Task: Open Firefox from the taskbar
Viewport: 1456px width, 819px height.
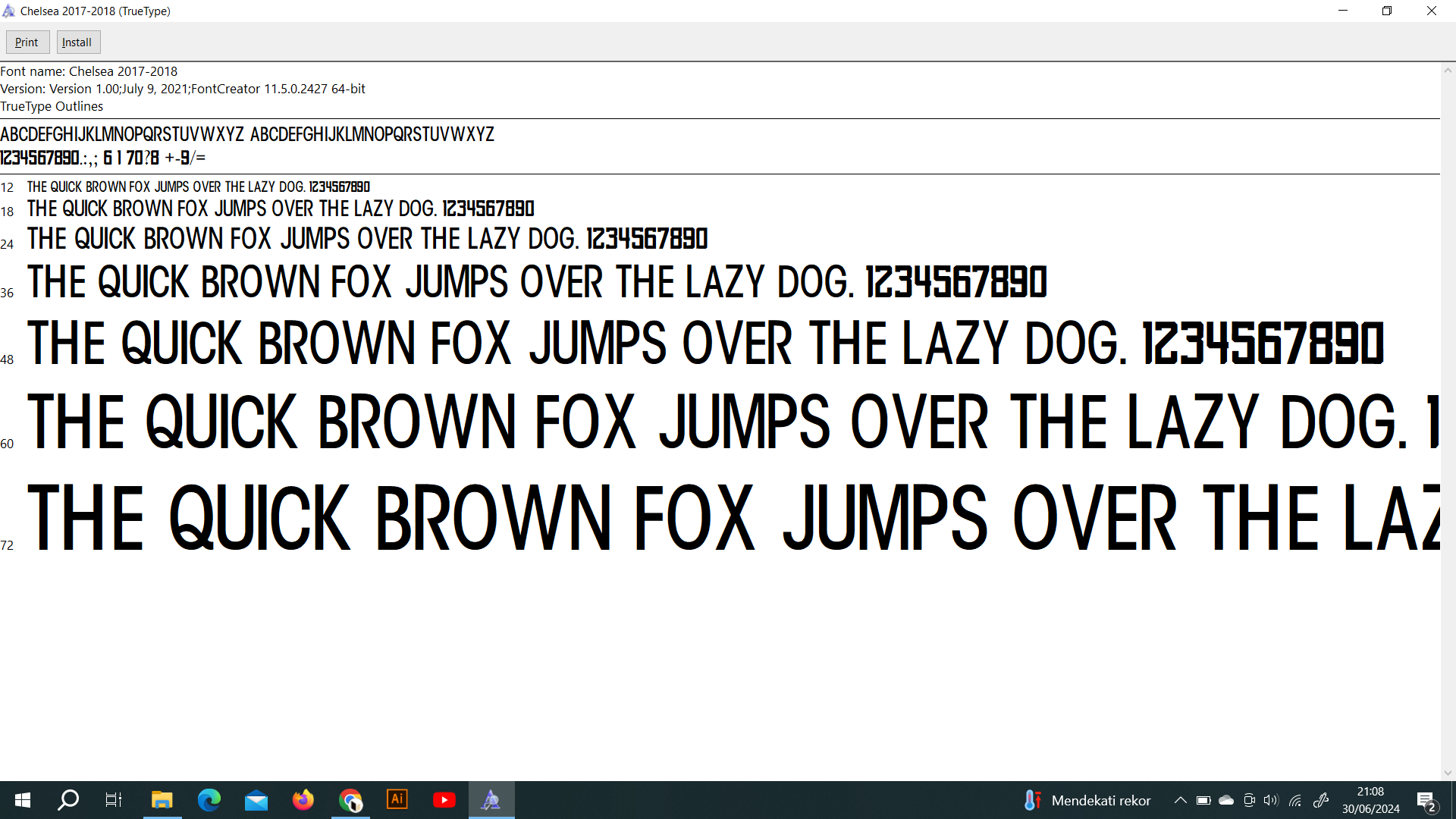Action: 303,800
